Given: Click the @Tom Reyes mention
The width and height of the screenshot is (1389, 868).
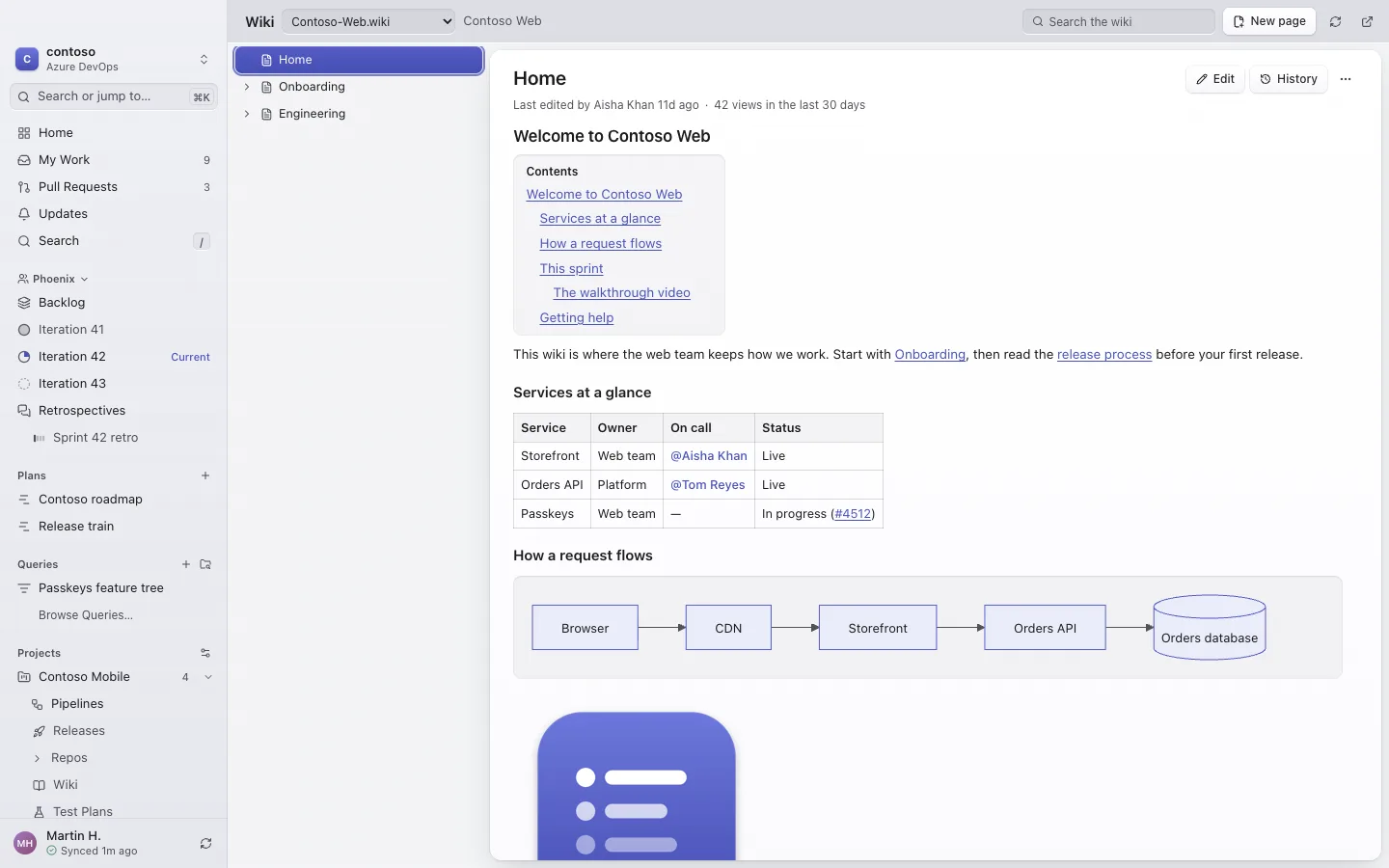Looking at the screenshot, I should click(708, 485).
